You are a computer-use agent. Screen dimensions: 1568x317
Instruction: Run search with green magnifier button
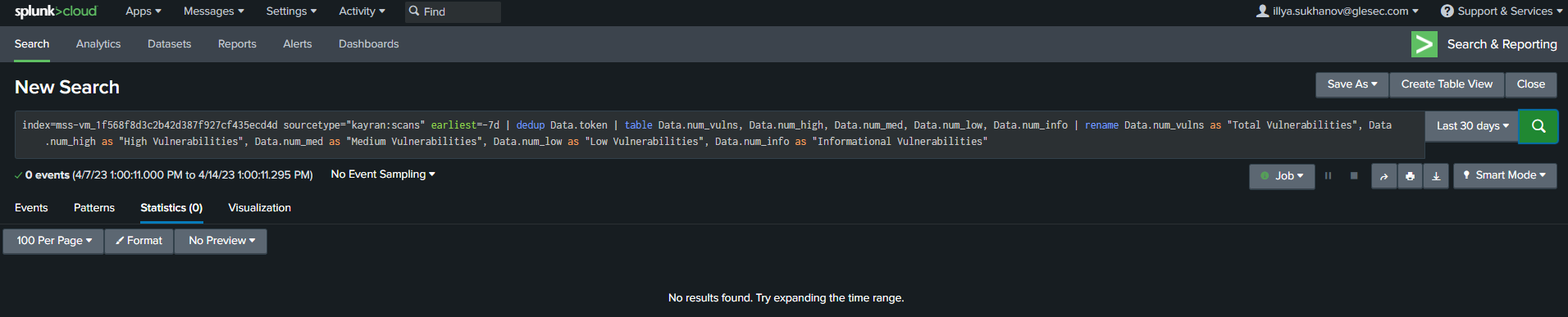tap(1538, 126)
